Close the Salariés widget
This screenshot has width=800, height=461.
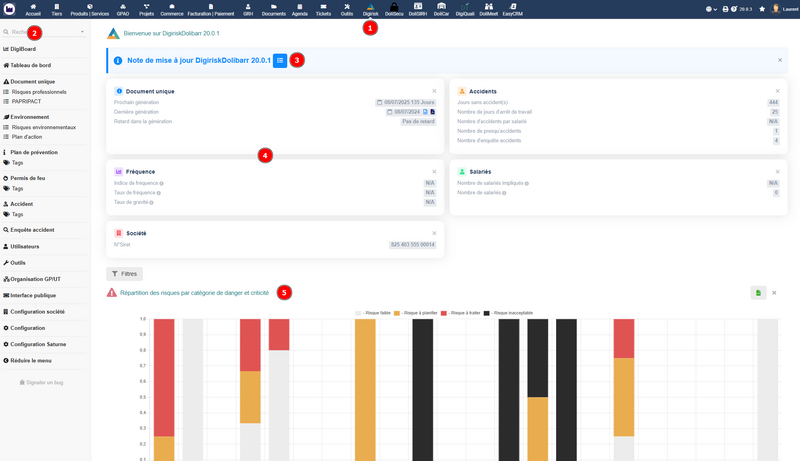point(778,172)
